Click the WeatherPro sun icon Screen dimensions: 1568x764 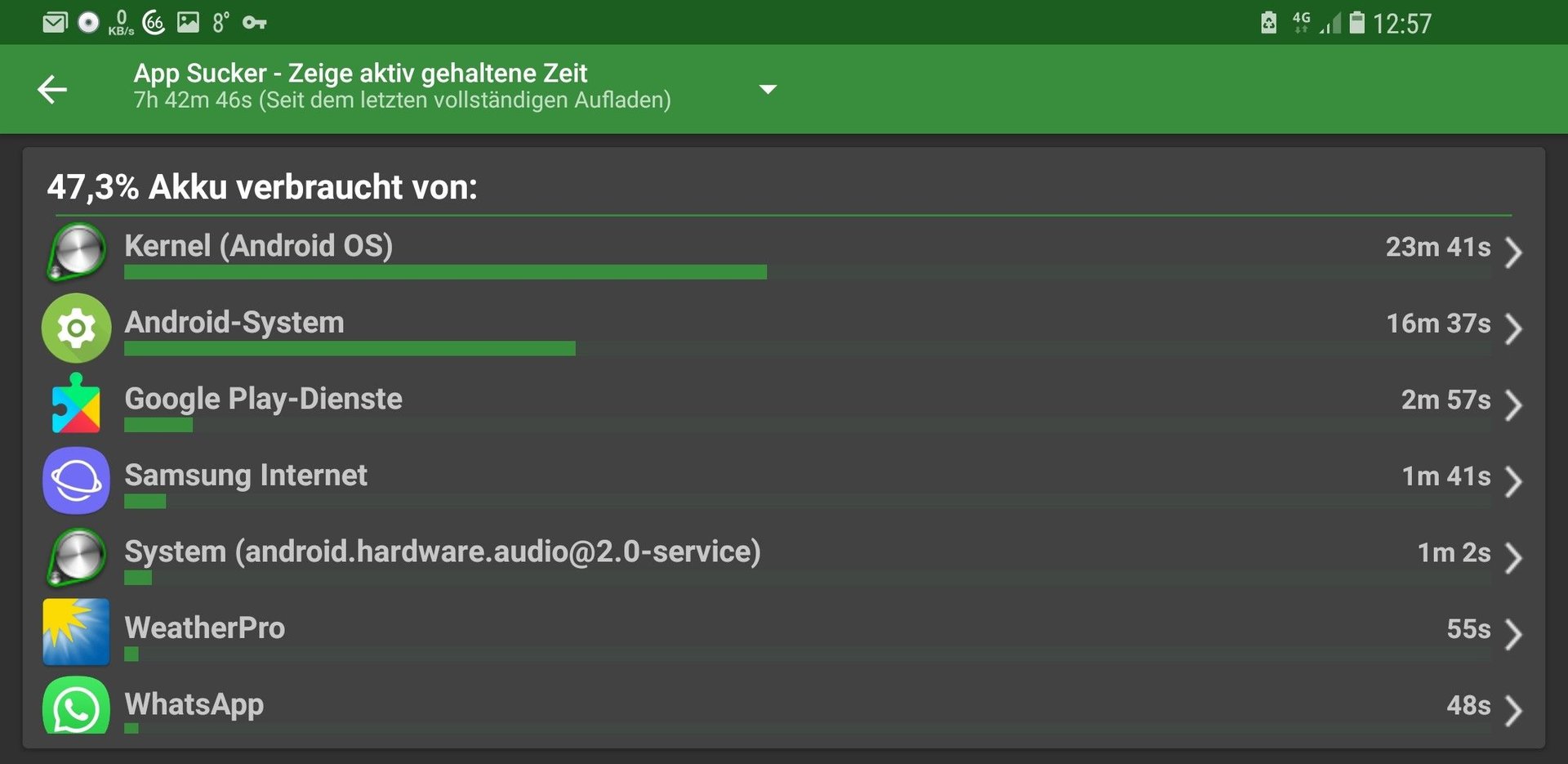(x=76, y=632)
